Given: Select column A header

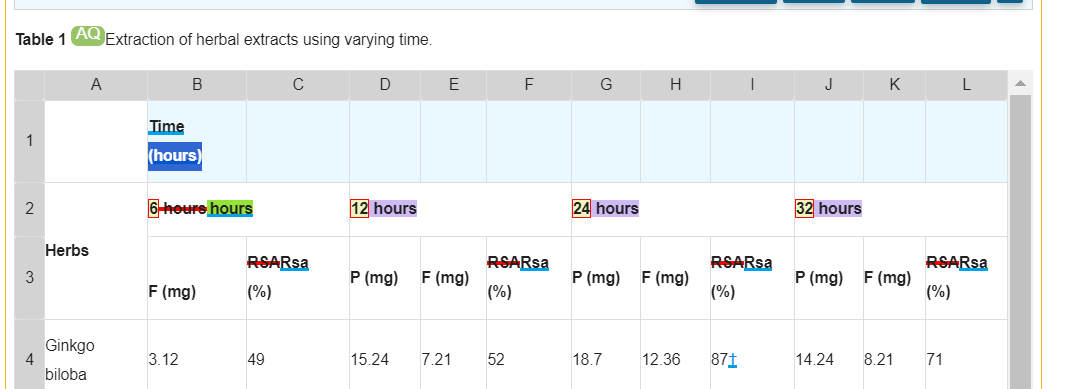Looking at the screenshot, I should tap(96, 85).
